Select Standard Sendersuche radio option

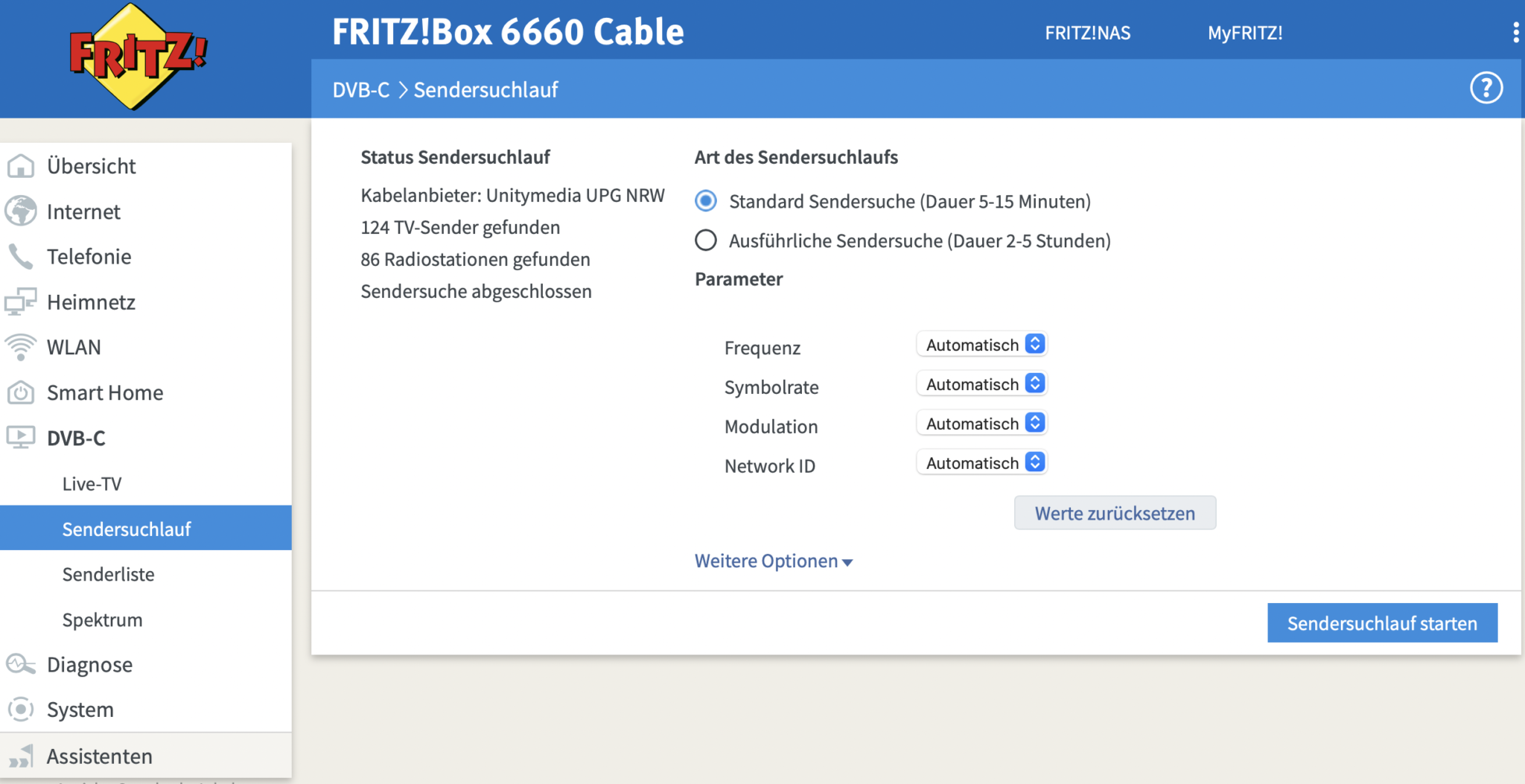(x=706, y=201)
